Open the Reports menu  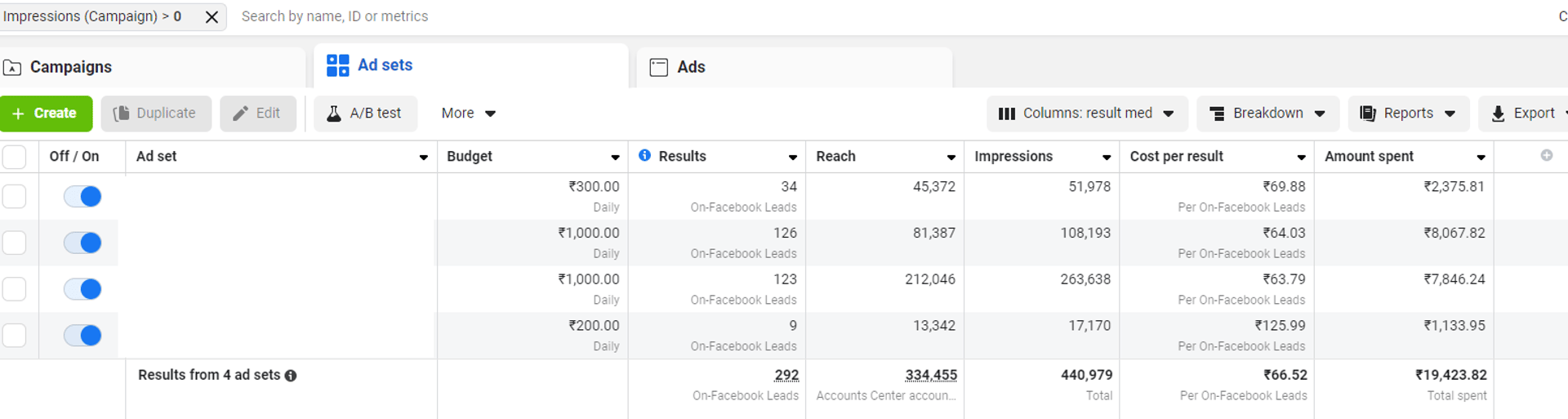point(1407,114)
